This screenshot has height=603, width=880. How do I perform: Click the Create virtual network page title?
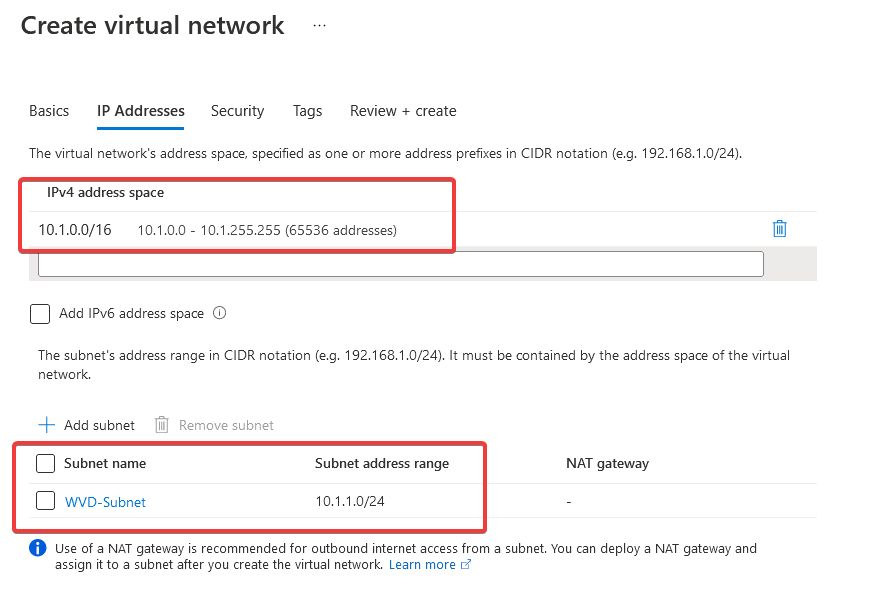click(x=153, y=26)
